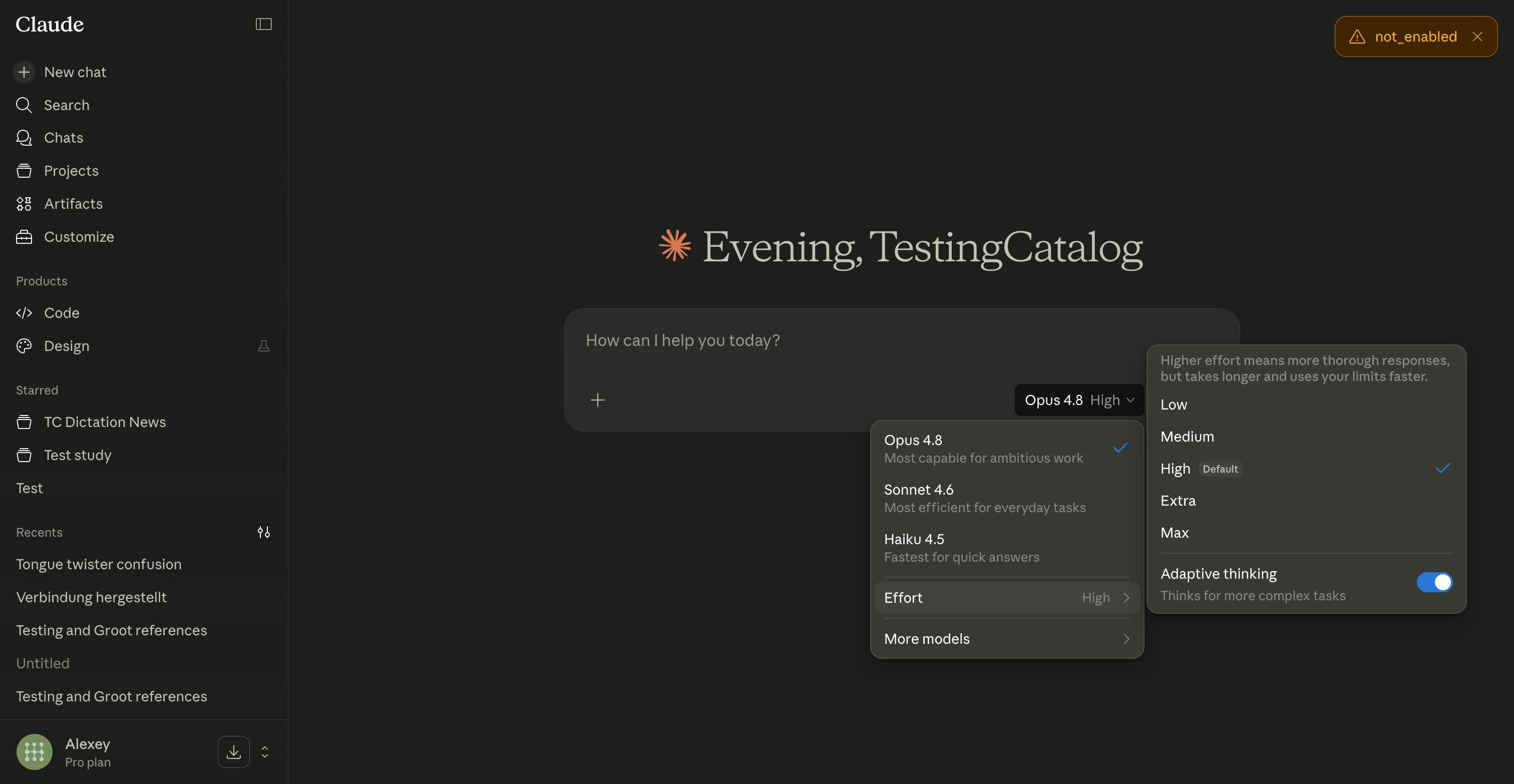Click the plus attachment icon in composer
Image resolution: width=1514 pixels, height=784 pixels.
pos(597,400)
